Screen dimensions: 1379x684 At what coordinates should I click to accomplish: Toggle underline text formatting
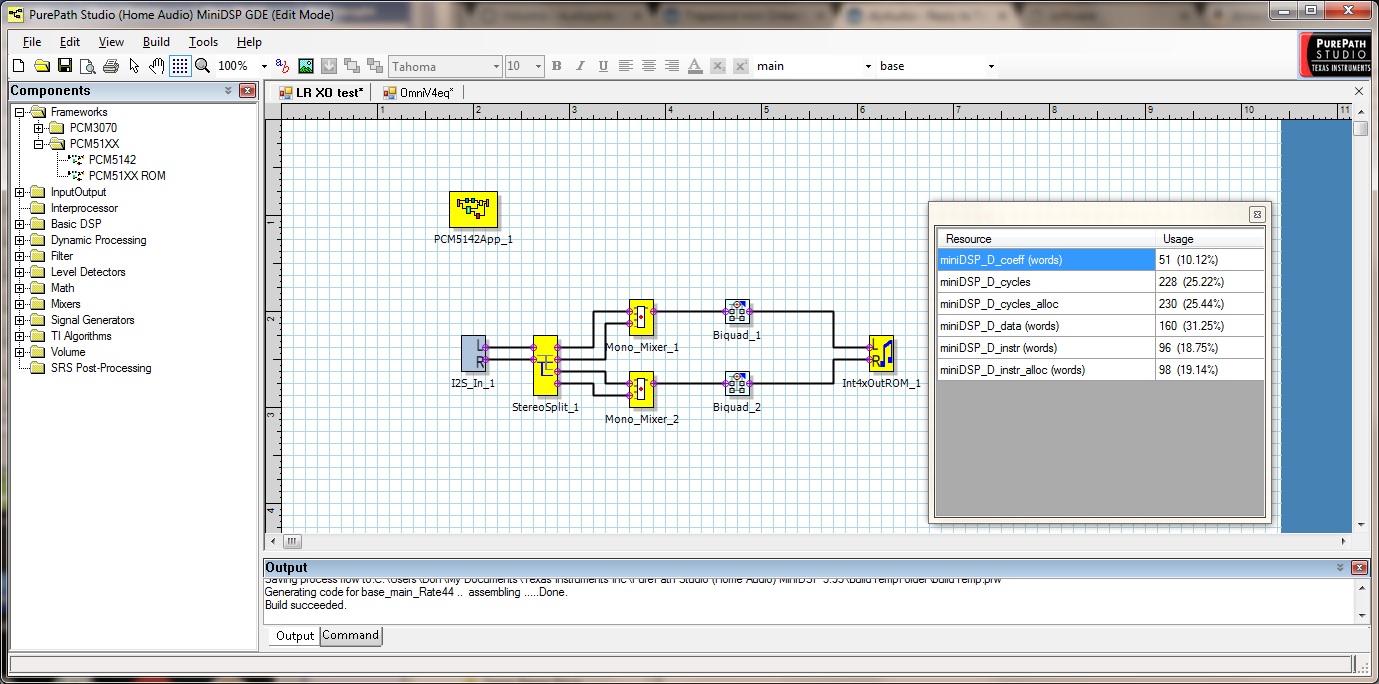click(603, 66)
